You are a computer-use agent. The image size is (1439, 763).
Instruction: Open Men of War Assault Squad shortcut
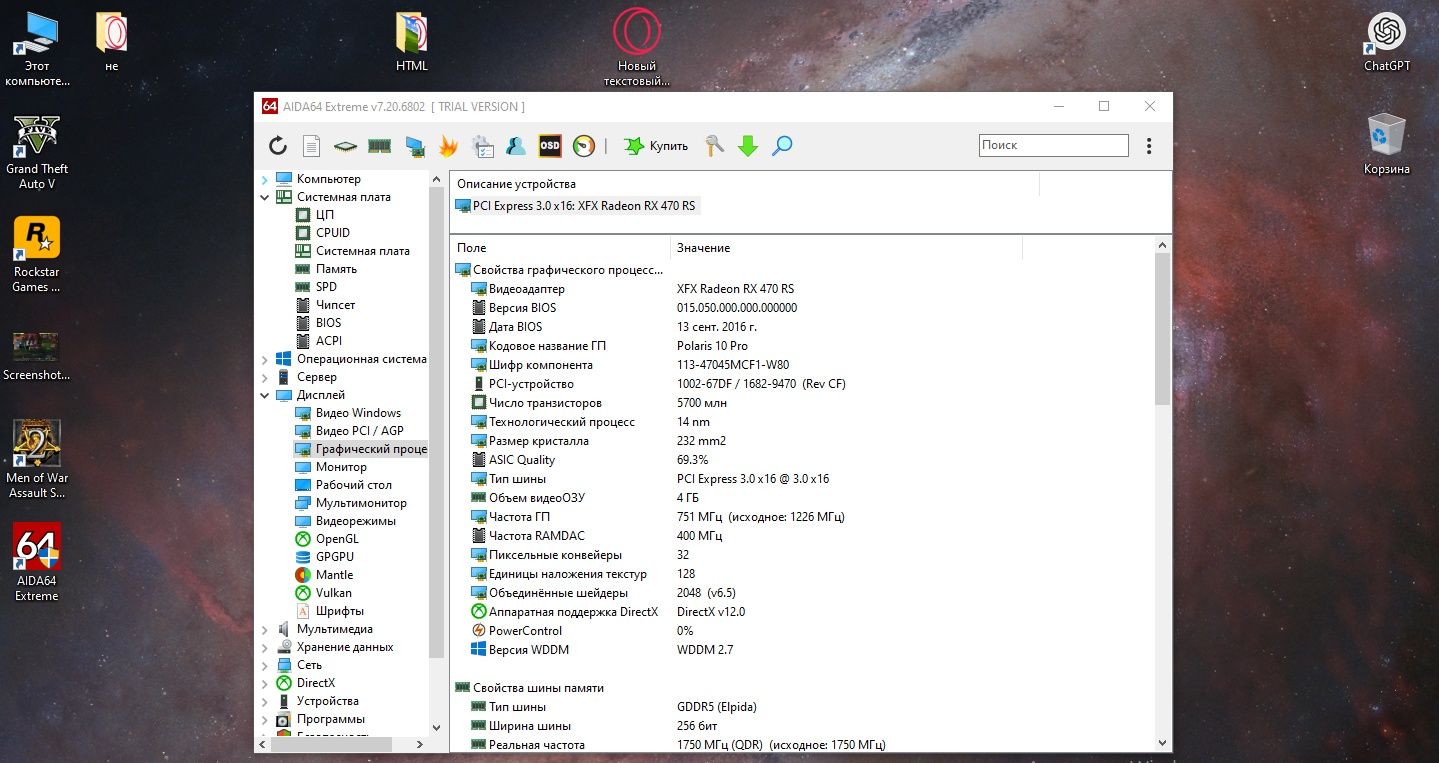37,460
